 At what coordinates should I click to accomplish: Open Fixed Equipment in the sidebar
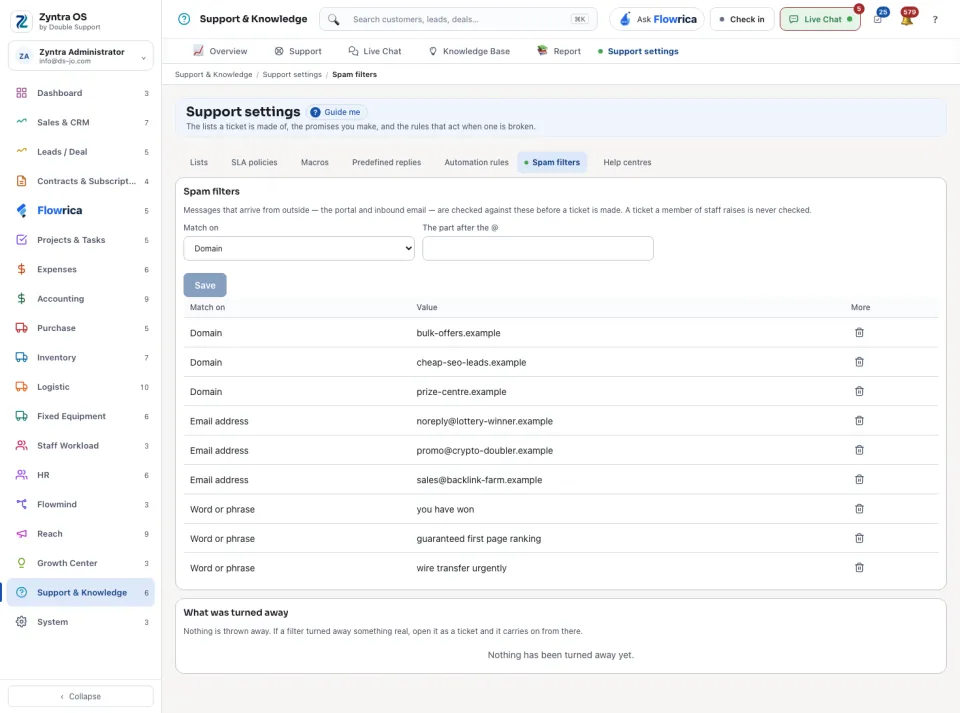tap(81, 416)
